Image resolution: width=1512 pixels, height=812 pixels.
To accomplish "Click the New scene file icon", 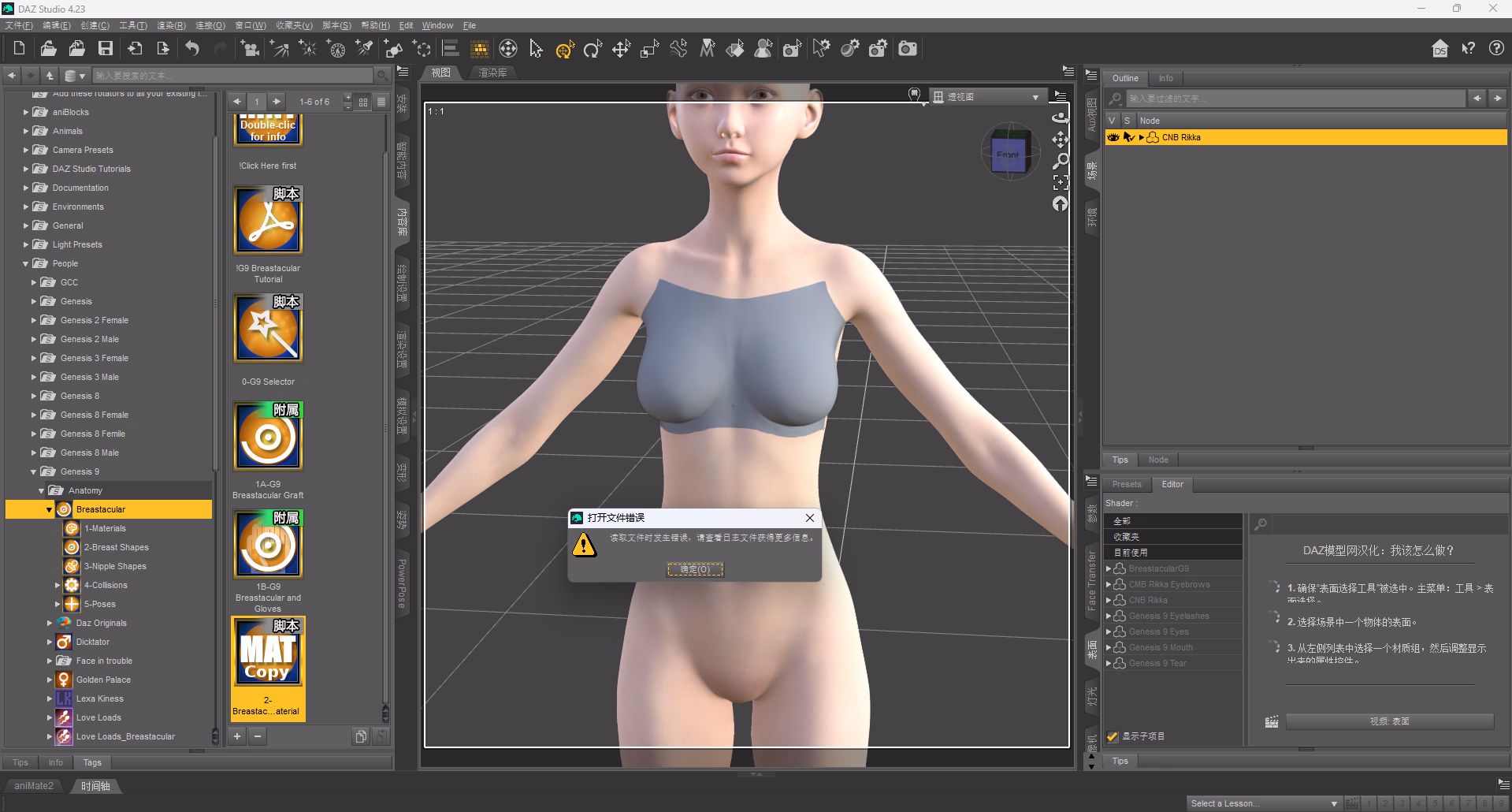I will 19,49.
